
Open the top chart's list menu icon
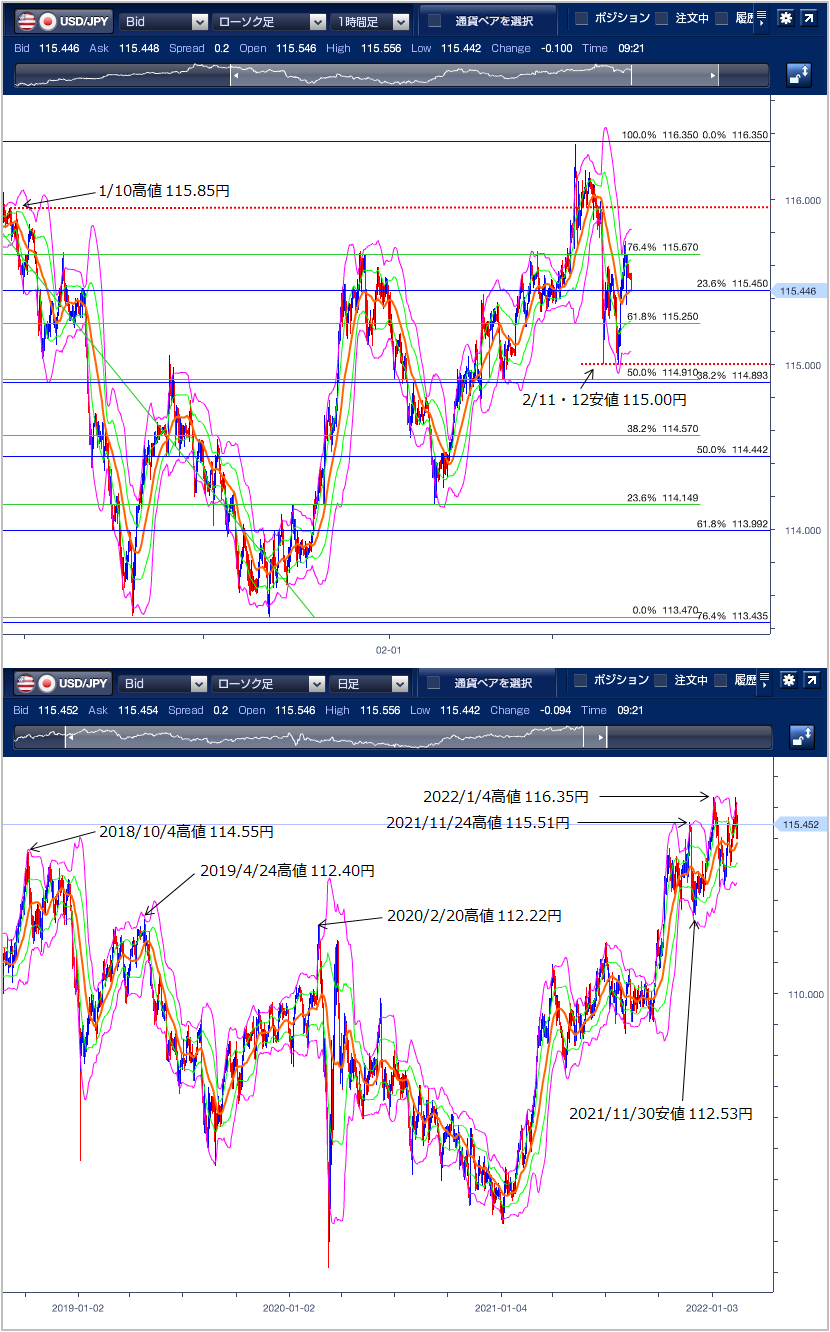(762, 19)
